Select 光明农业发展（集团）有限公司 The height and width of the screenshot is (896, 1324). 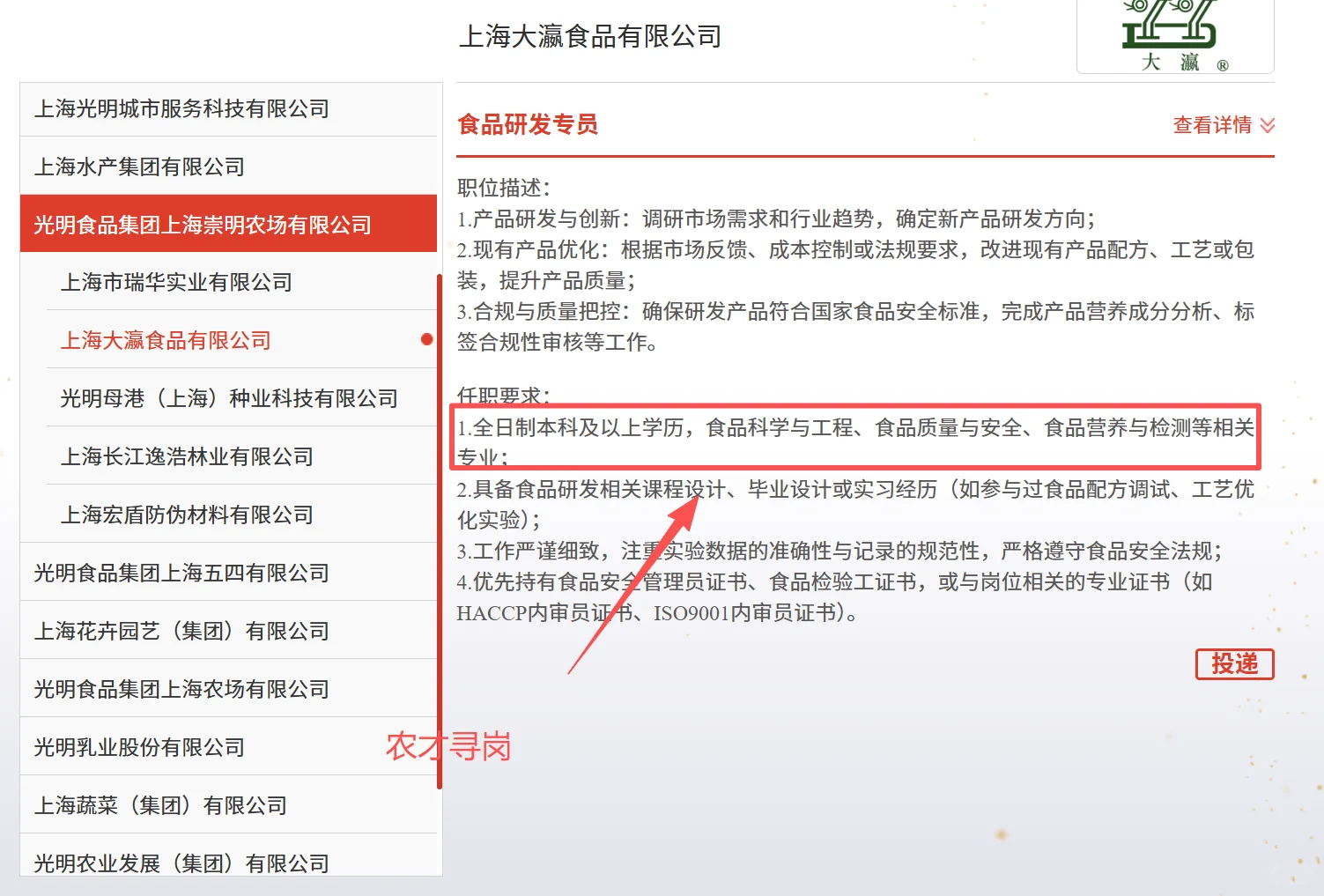(x=228, y=855)
